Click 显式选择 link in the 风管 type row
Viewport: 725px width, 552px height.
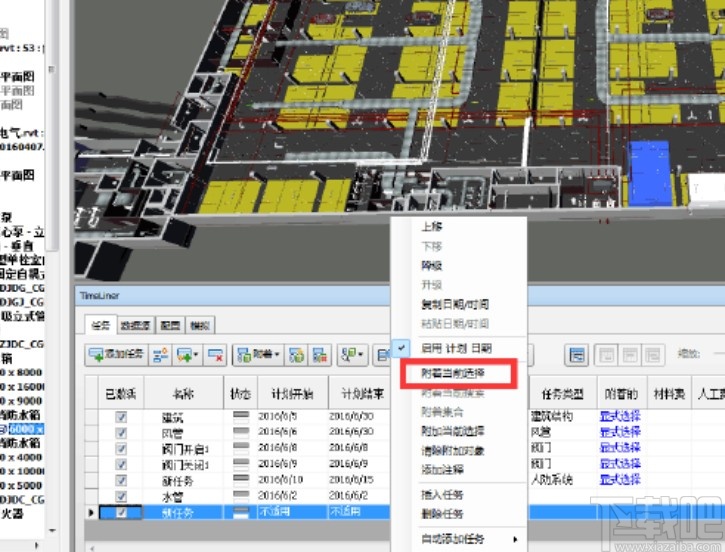click(x=620, y=432)
